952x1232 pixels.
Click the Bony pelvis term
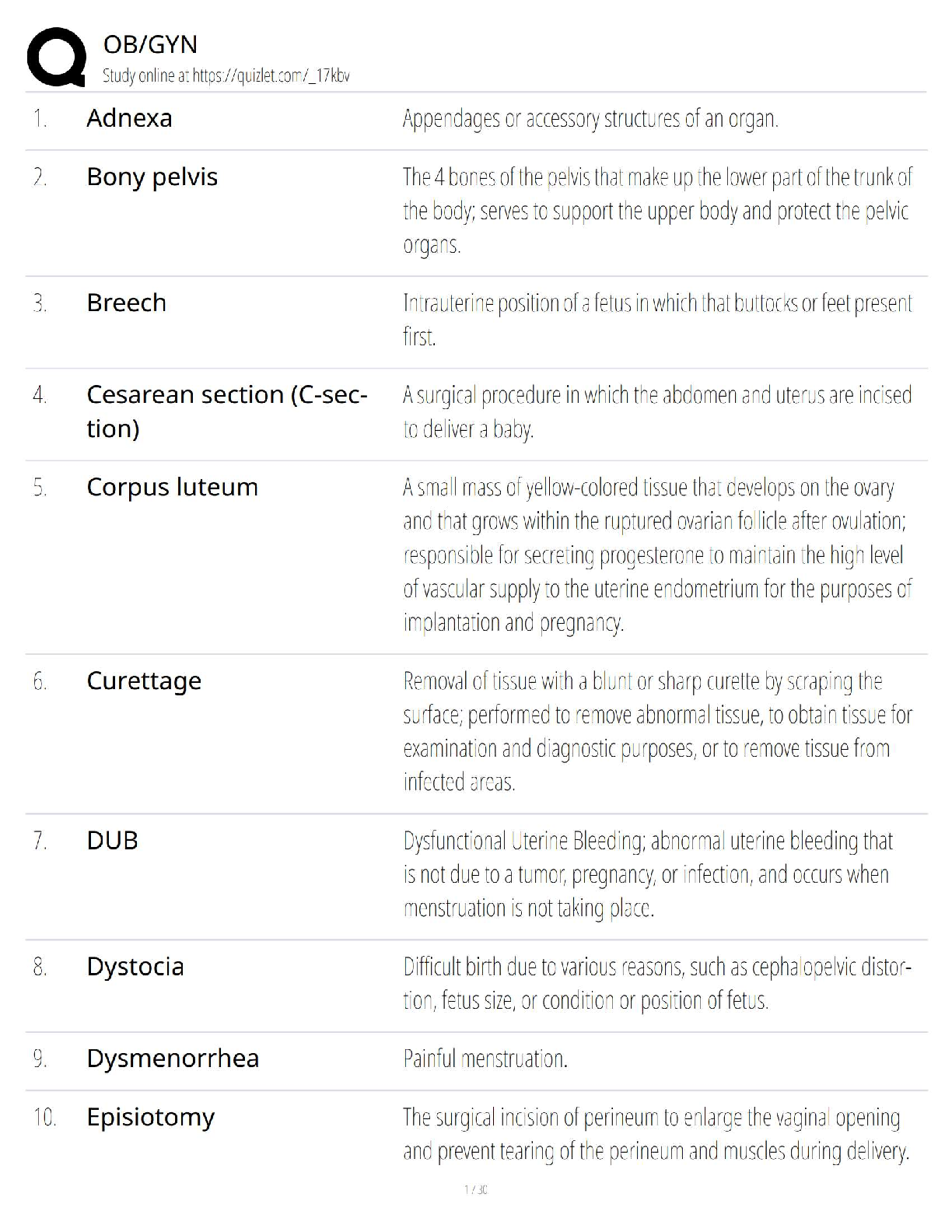coord(152,177)
